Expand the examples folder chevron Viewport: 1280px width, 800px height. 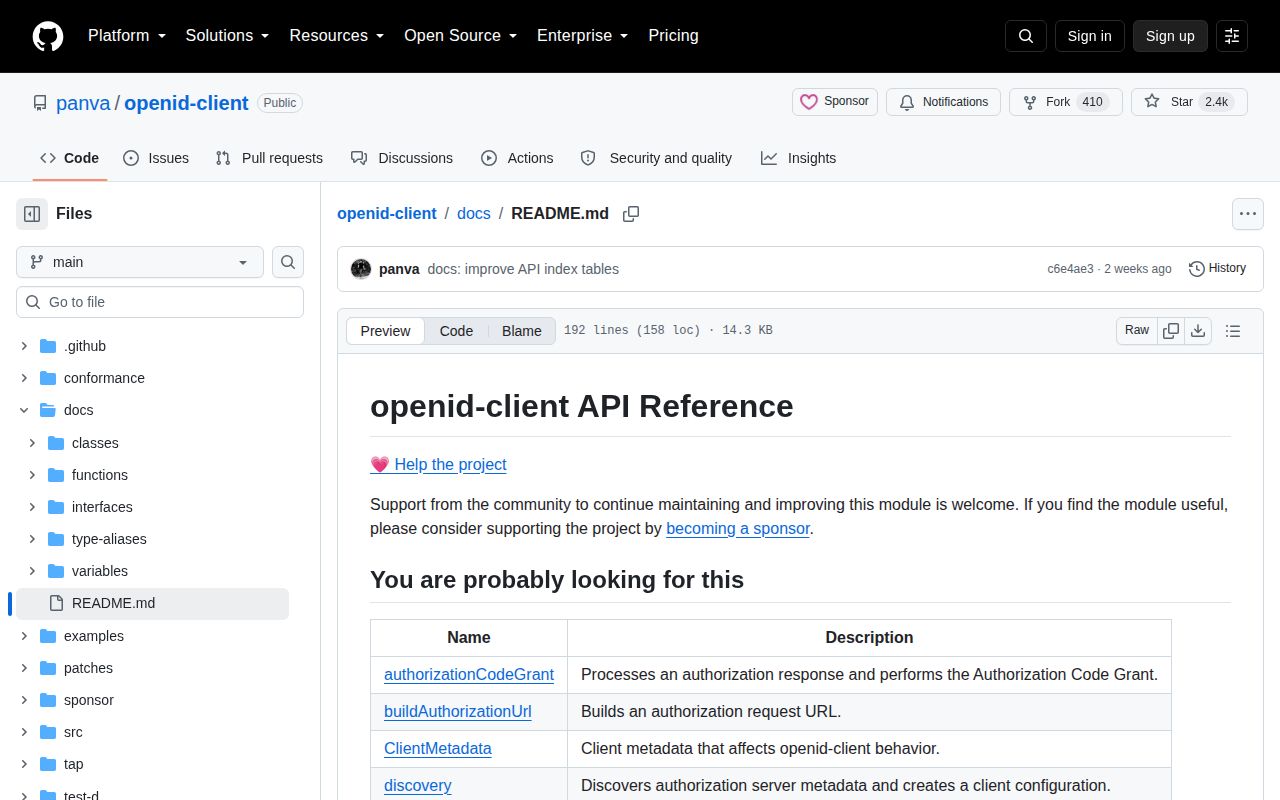24,636
